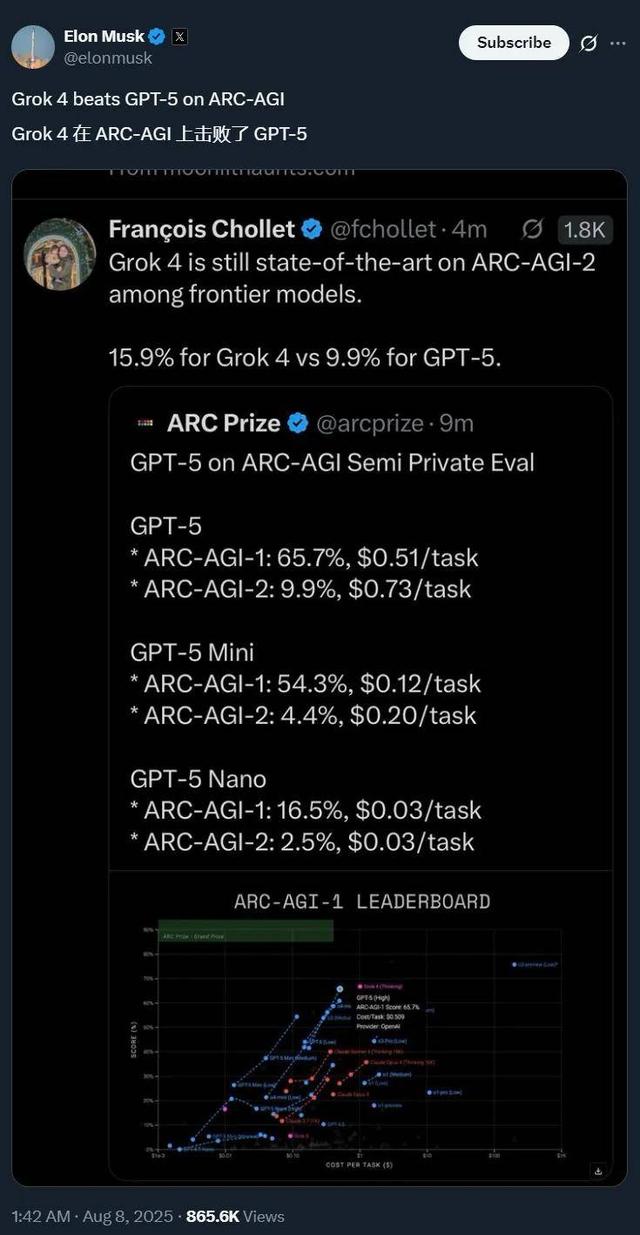Click the Elon Musk display name
The height and width of the screenshot is (1235, 640).
(x=103, y=36)
